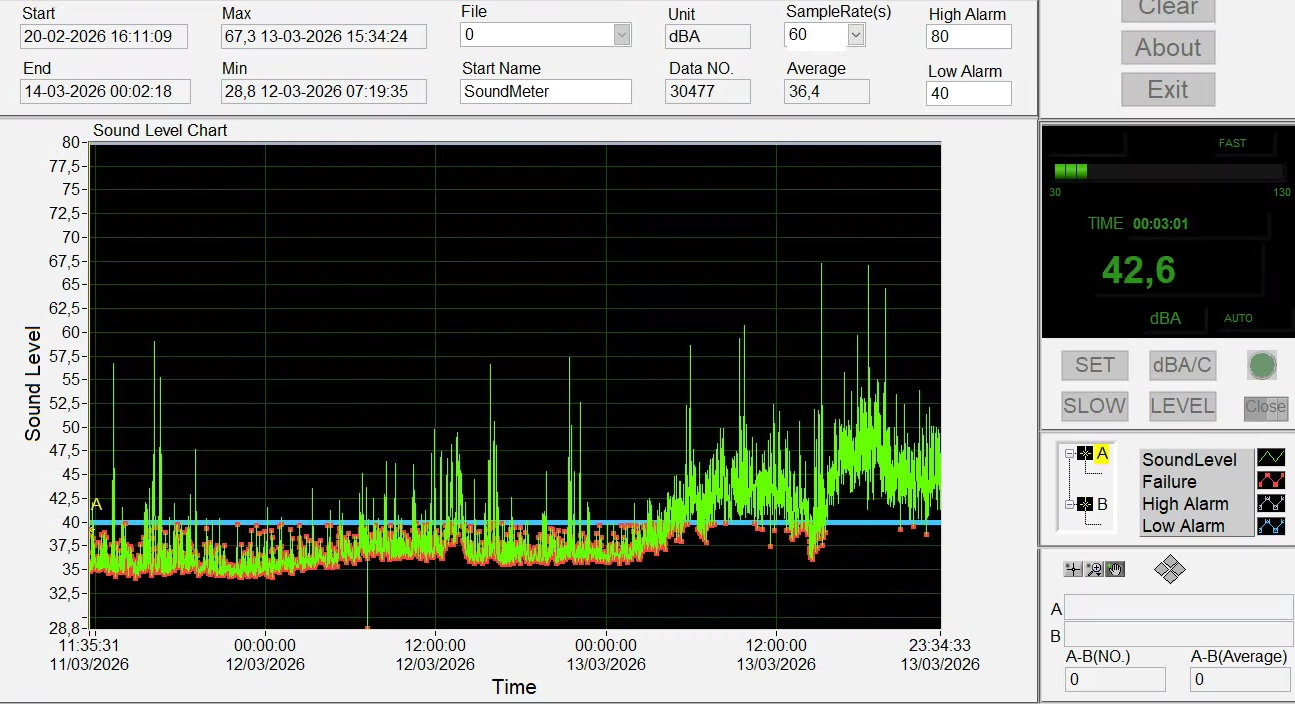Open the SampleRate dropdown arrow
The width and height of the screenshot is (1295, 704).
click(x=855, y=35)
